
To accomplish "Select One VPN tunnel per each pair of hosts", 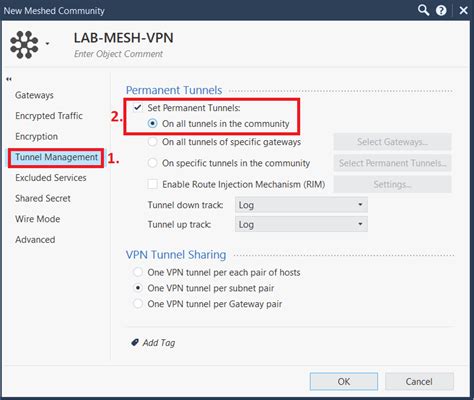I will pos(138,272).
